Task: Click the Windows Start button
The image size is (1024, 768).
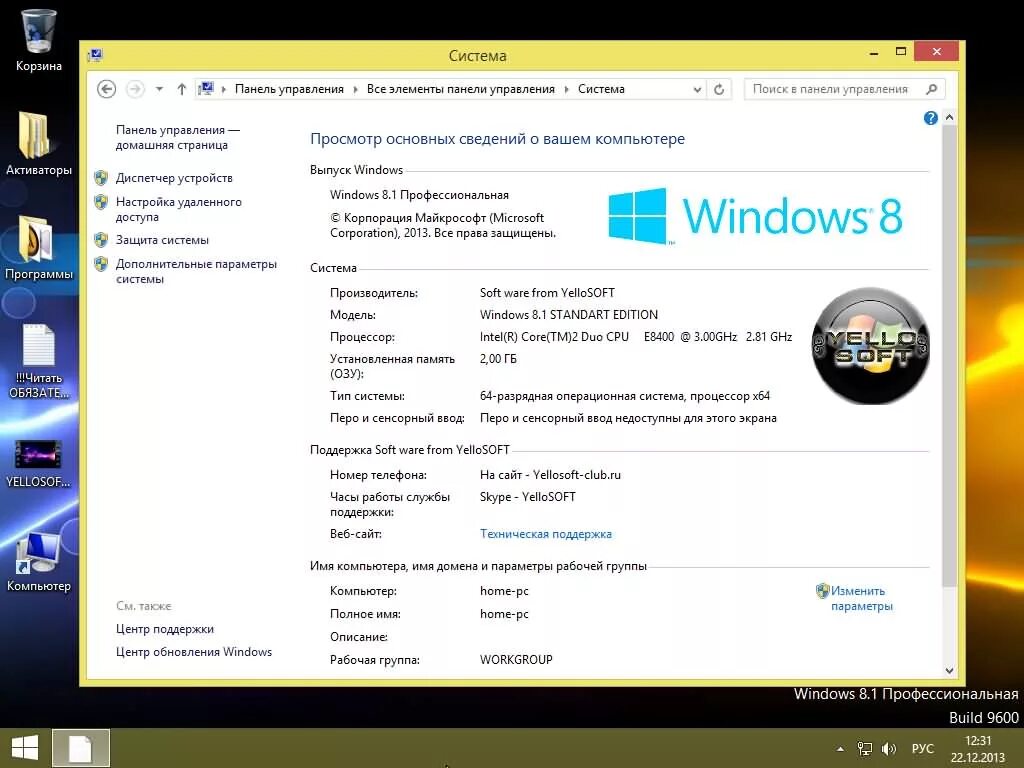Action: click(25, 748)
